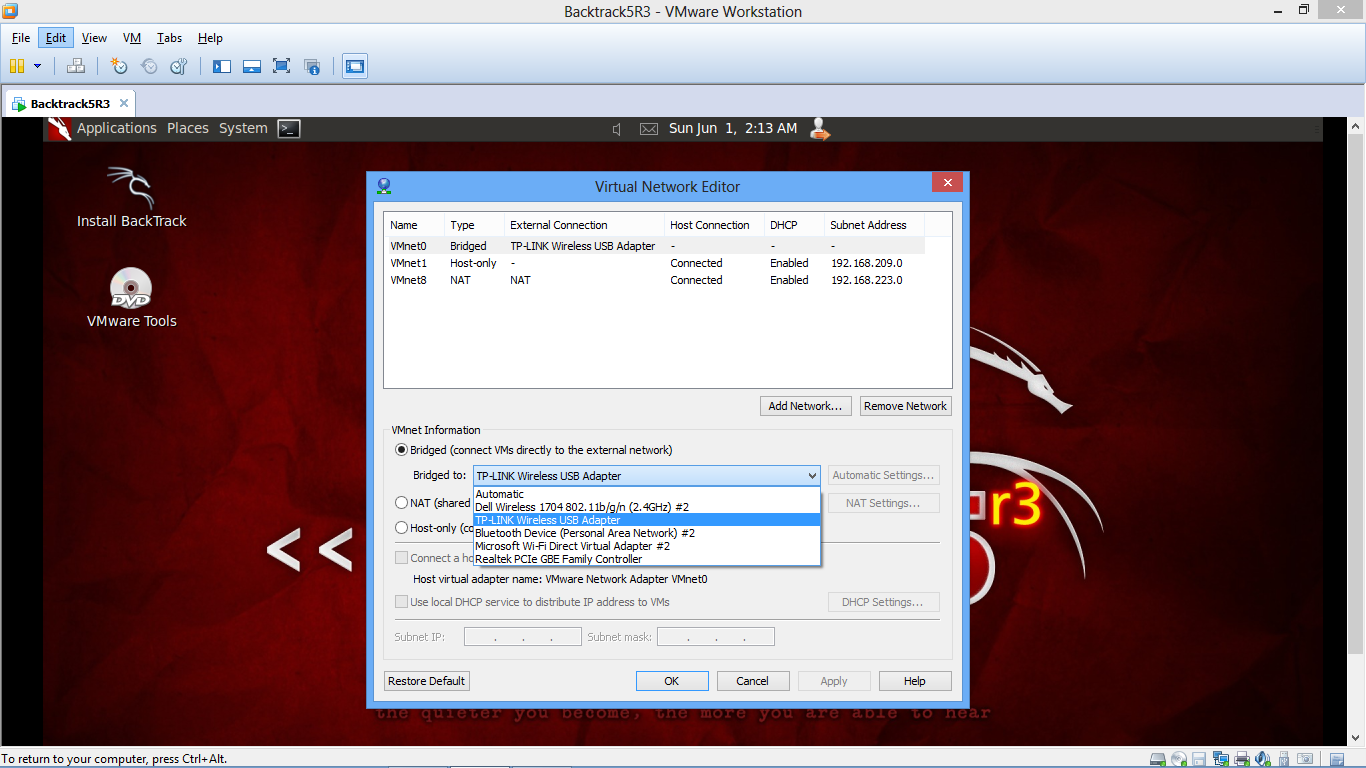Click the user icon beside the clock

coord(820,128)
